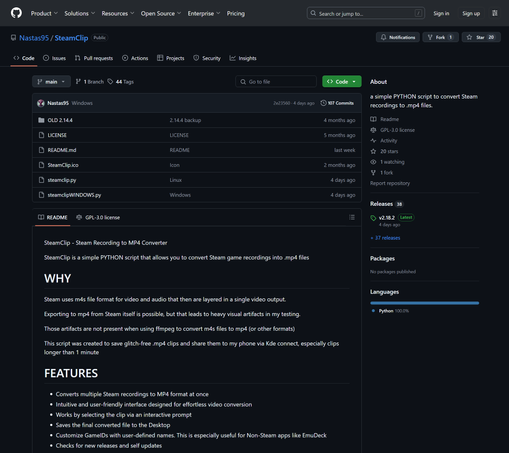The height and width of the screenshot is (453, 509).
Task: Click the '2.14.4 backup' commit message
Action: (x=185, y=120)
